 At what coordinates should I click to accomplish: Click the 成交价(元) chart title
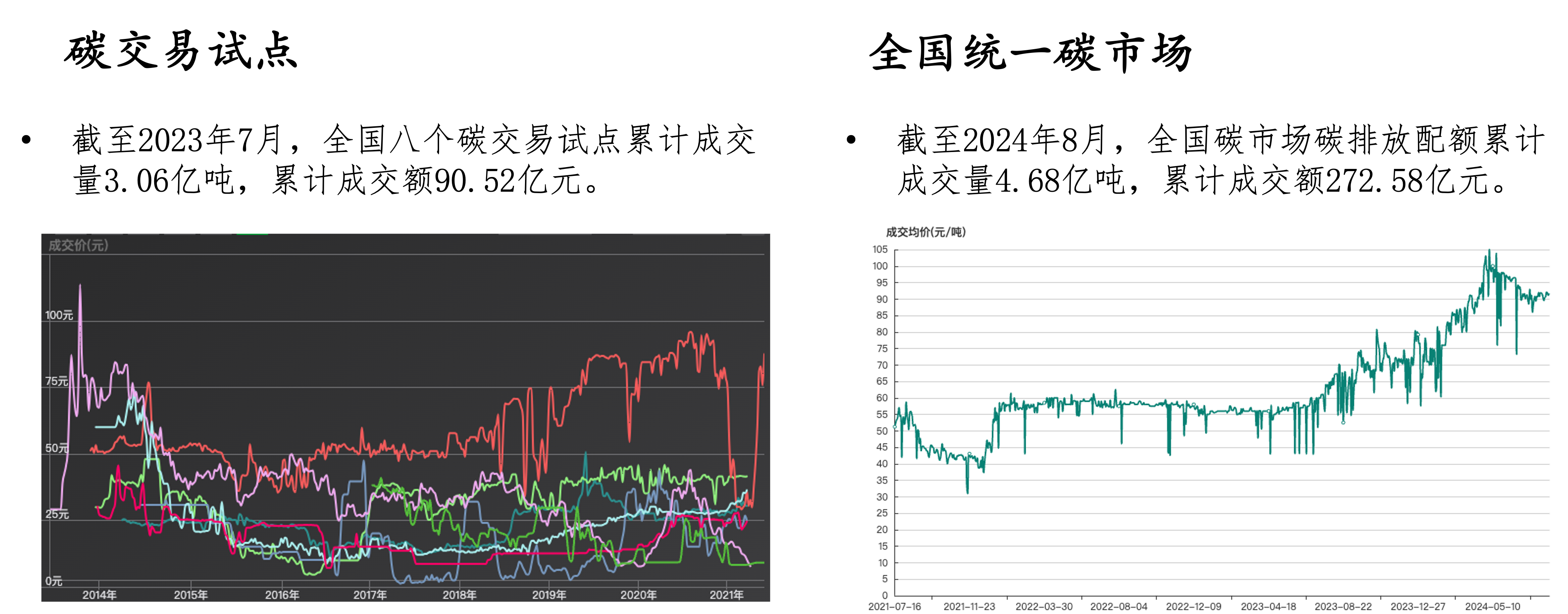tap(79, 245)
